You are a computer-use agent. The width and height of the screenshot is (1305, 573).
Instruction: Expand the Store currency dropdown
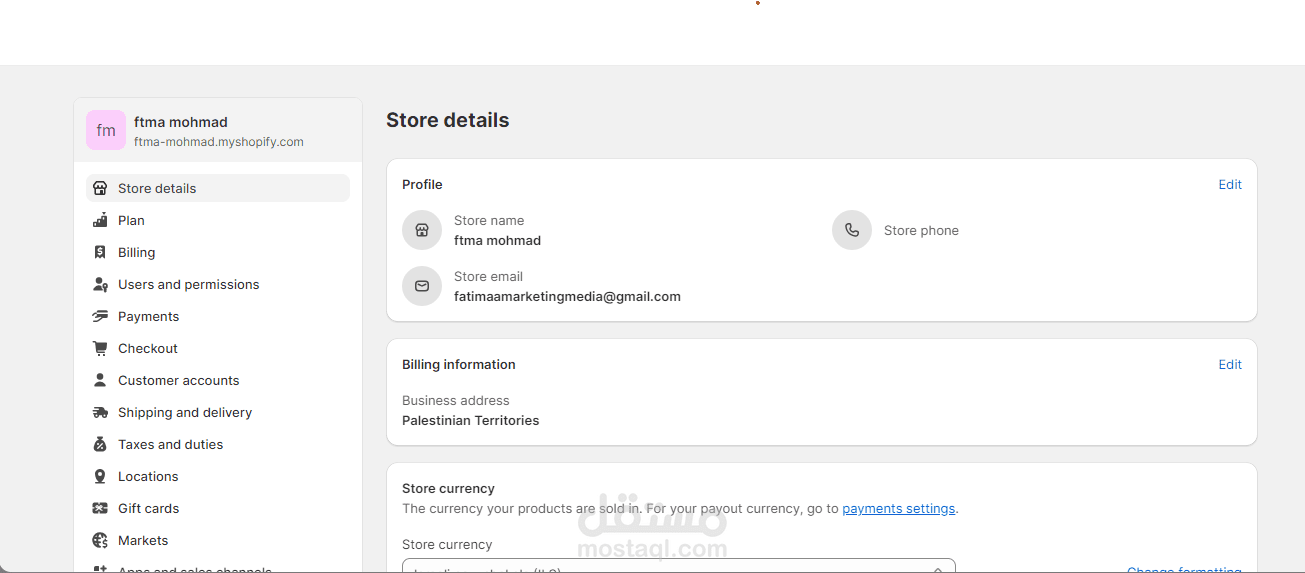coord(679,566)
